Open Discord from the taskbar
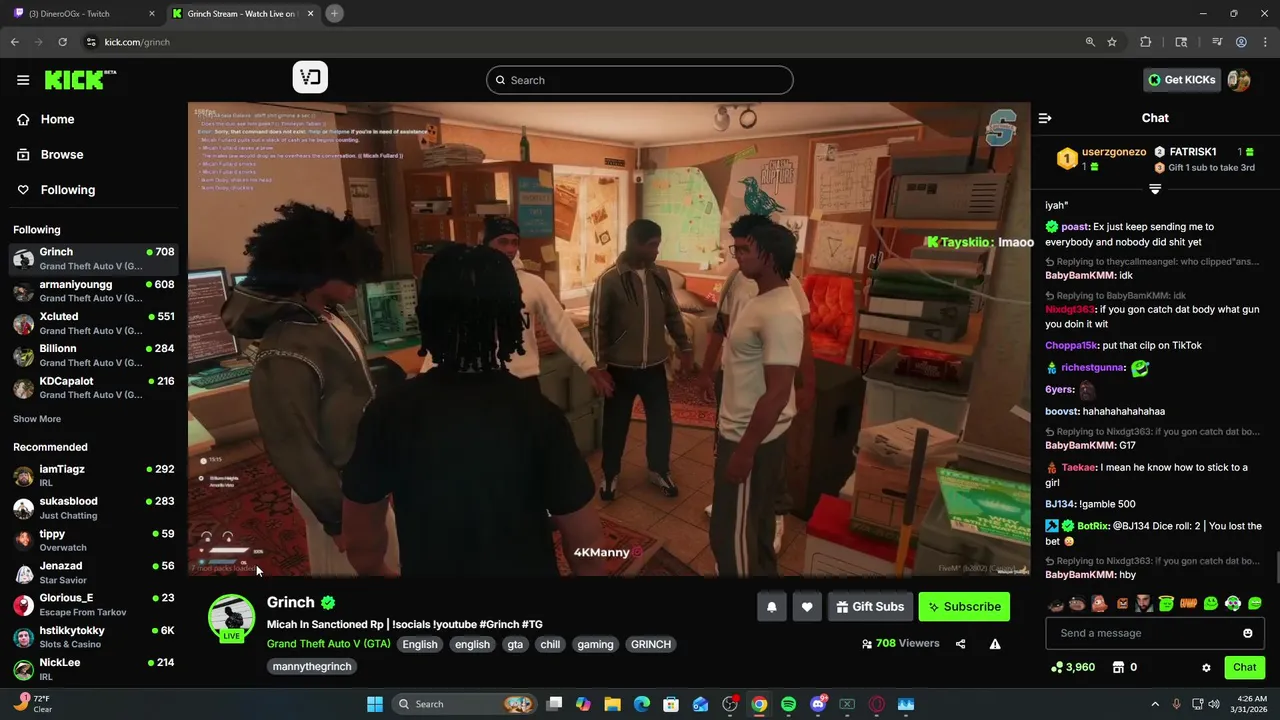Screen dimensions: 1280x720 pyautogui.click(x=818, y=704)
